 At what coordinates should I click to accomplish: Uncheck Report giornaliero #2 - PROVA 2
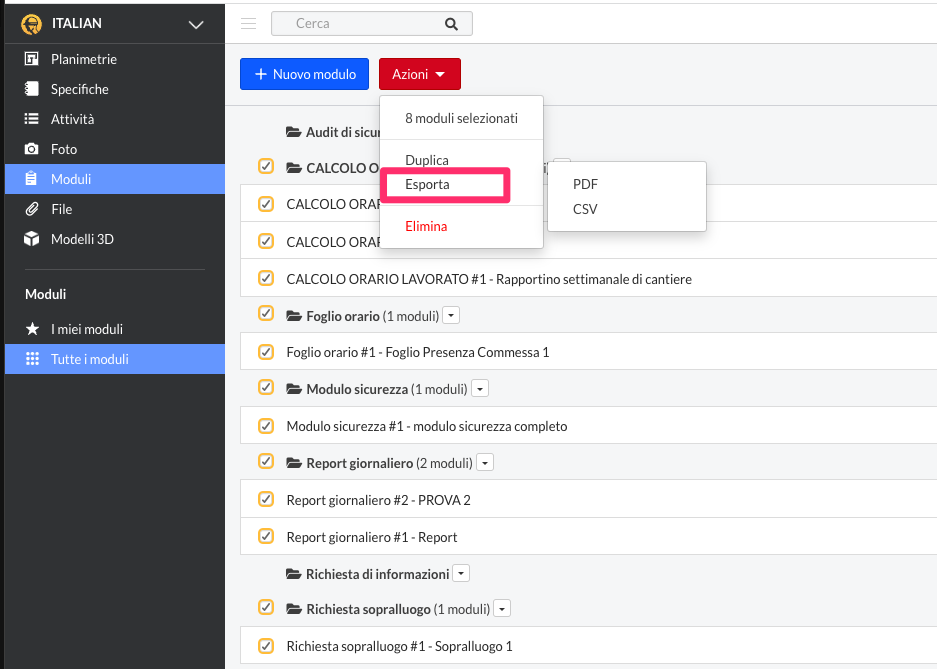click(266, 499)
